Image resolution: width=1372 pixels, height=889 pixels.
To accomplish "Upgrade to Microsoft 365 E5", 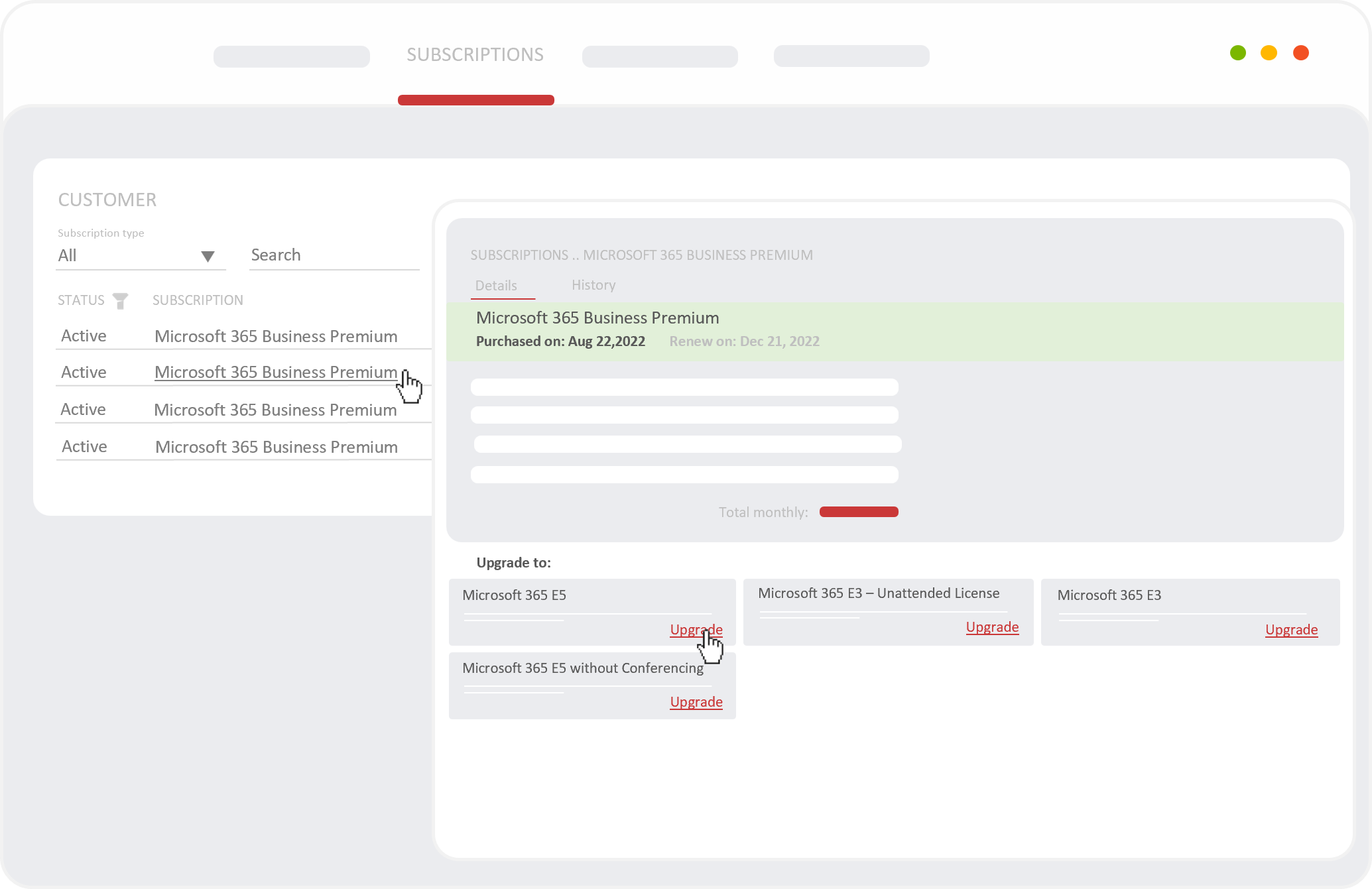I will click(x=696, y=630).
